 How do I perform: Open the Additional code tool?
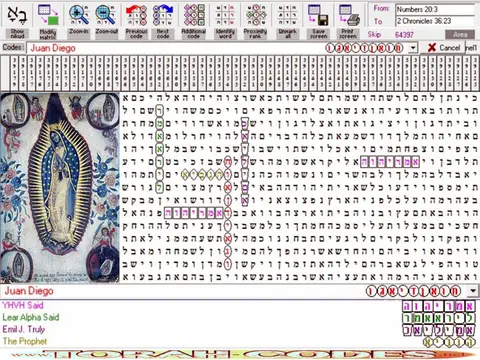pyautogui.click(x=194, y=21)
